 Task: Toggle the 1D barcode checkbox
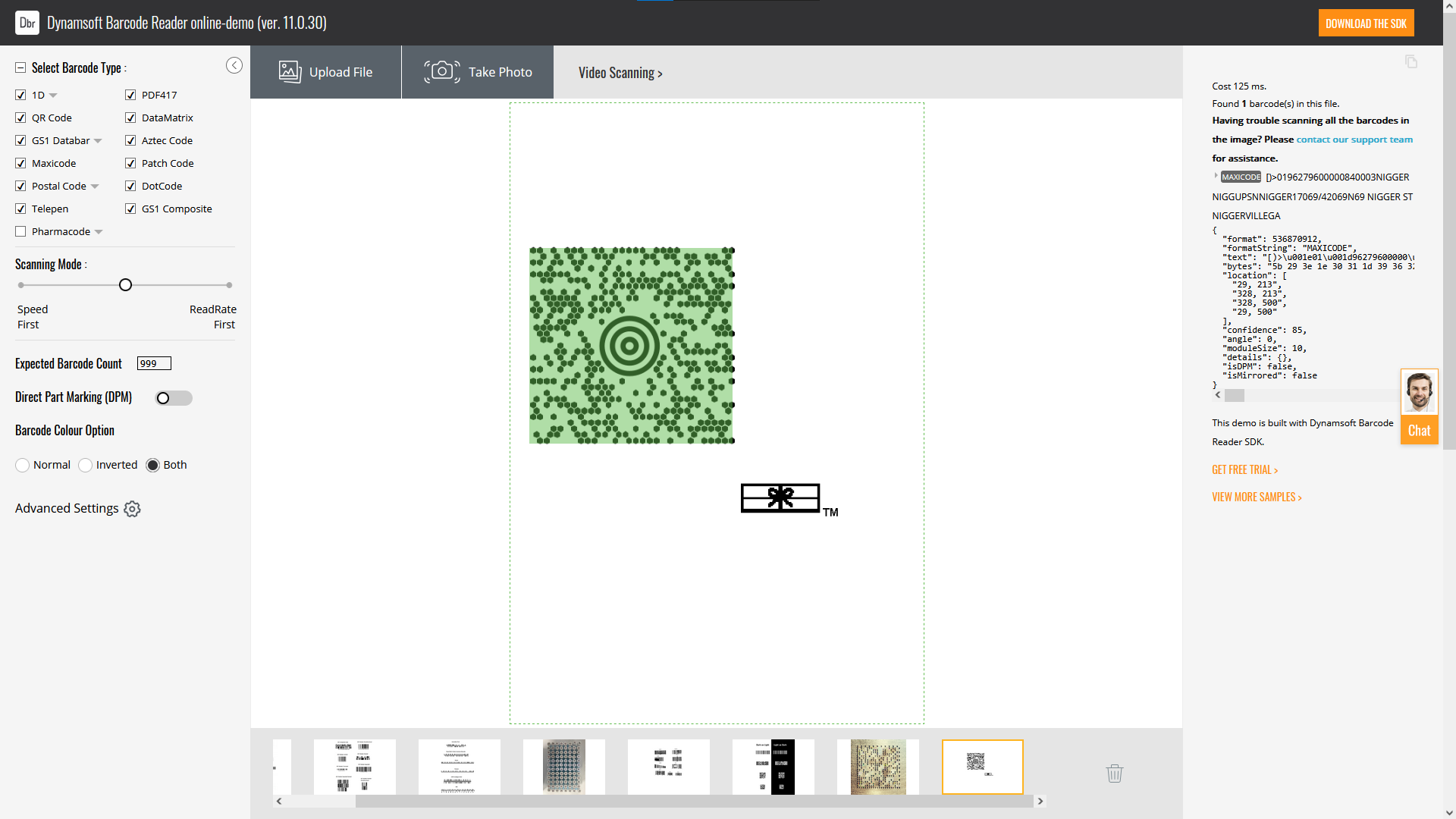tap(20, 95)
